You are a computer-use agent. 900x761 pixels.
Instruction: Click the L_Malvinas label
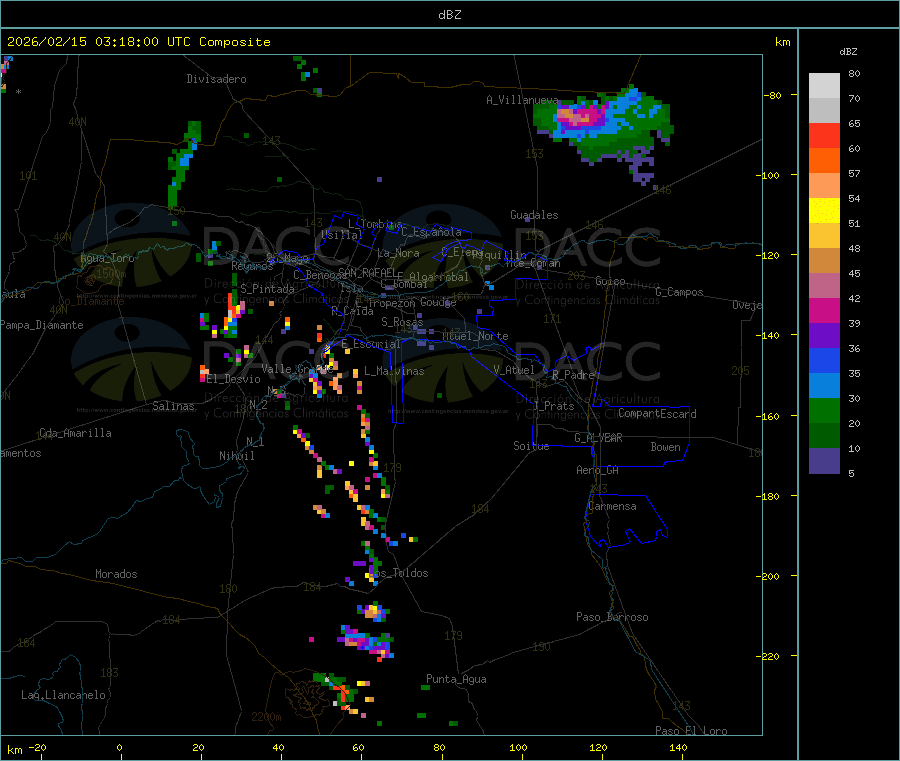[x=394, y=371]
